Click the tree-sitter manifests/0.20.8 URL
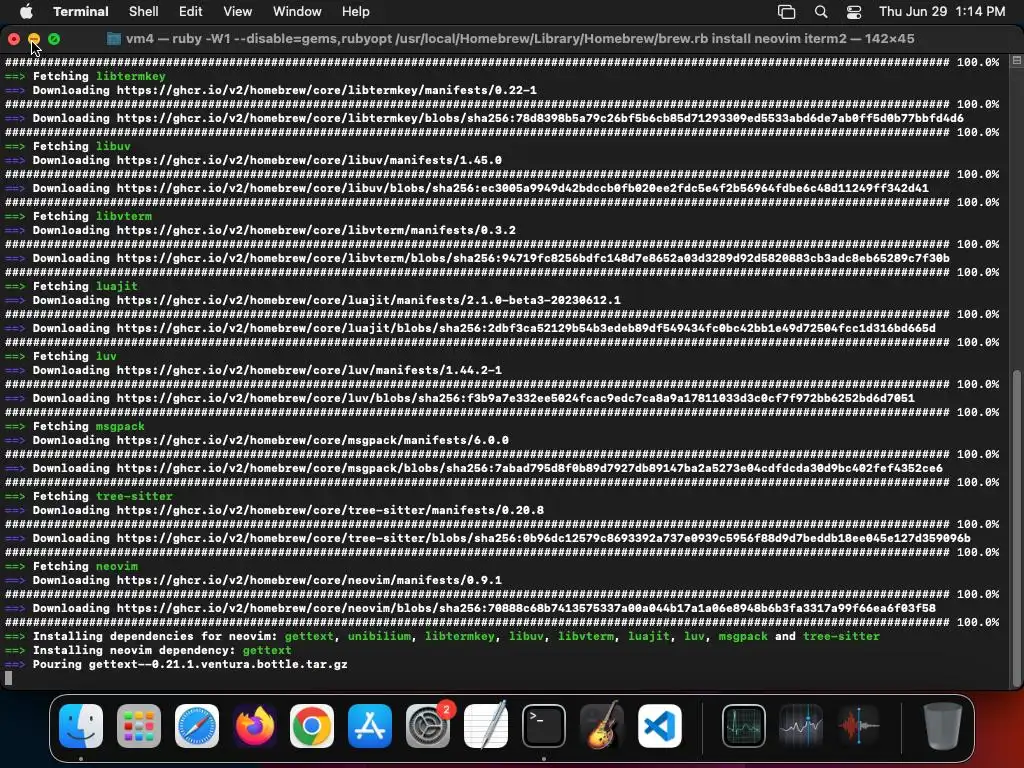1024x768 pixels. pos(330,509)
